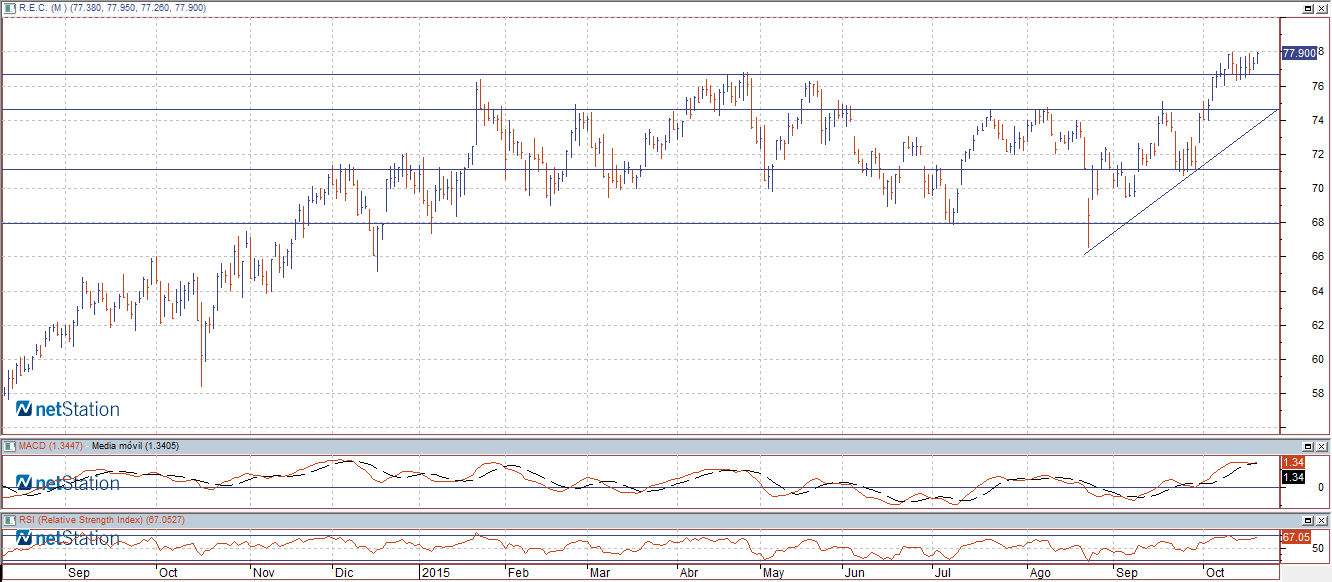Select the MACD (1.3447) label
The height and width of the screenshot is (582, 1332).
point(51,445)
